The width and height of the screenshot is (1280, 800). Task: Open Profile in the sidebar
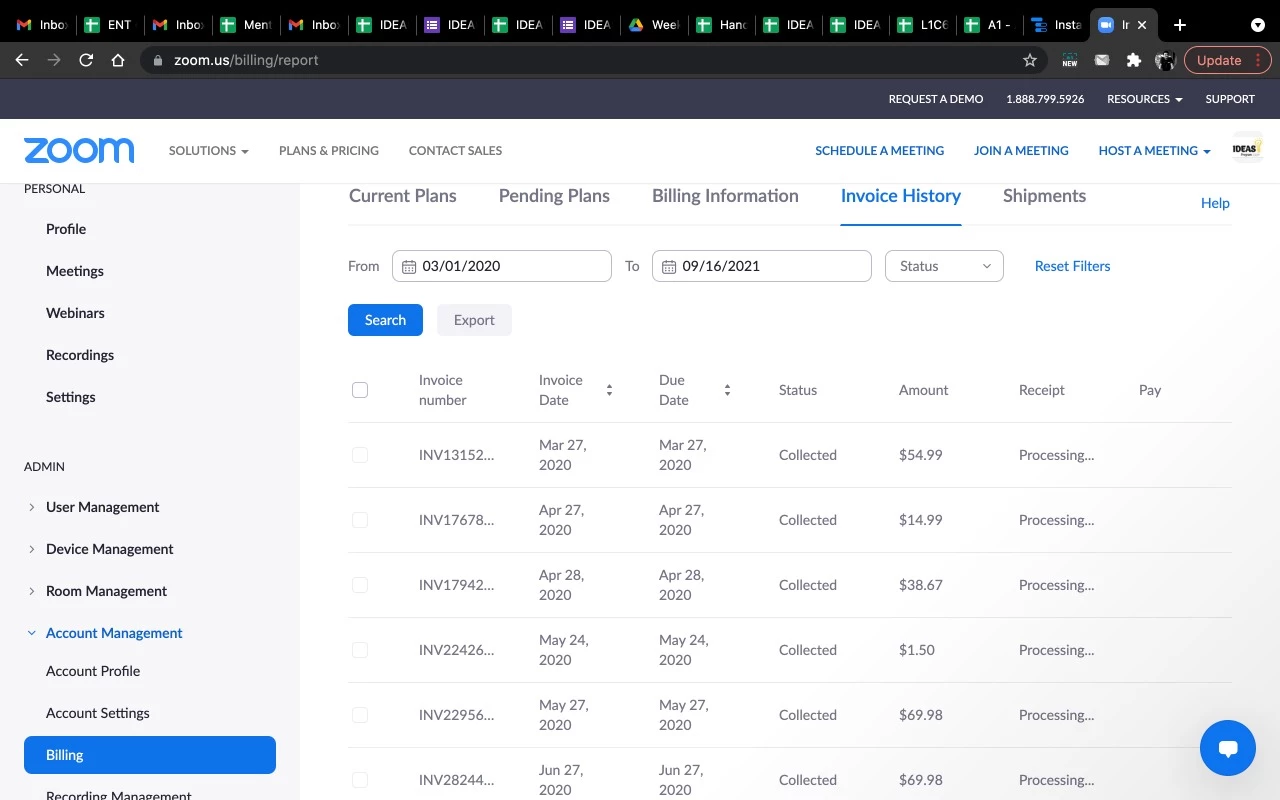click(x=66, y=229)
